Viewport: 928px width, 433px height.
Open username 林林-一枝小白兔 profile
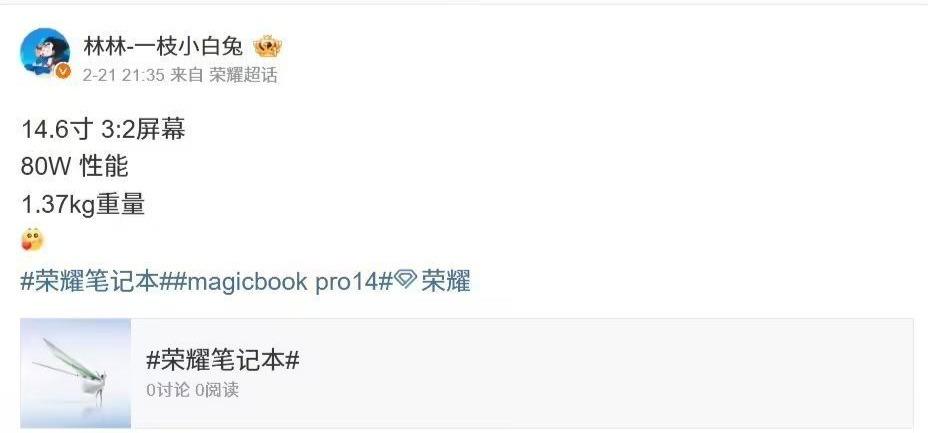pos(163,46)
